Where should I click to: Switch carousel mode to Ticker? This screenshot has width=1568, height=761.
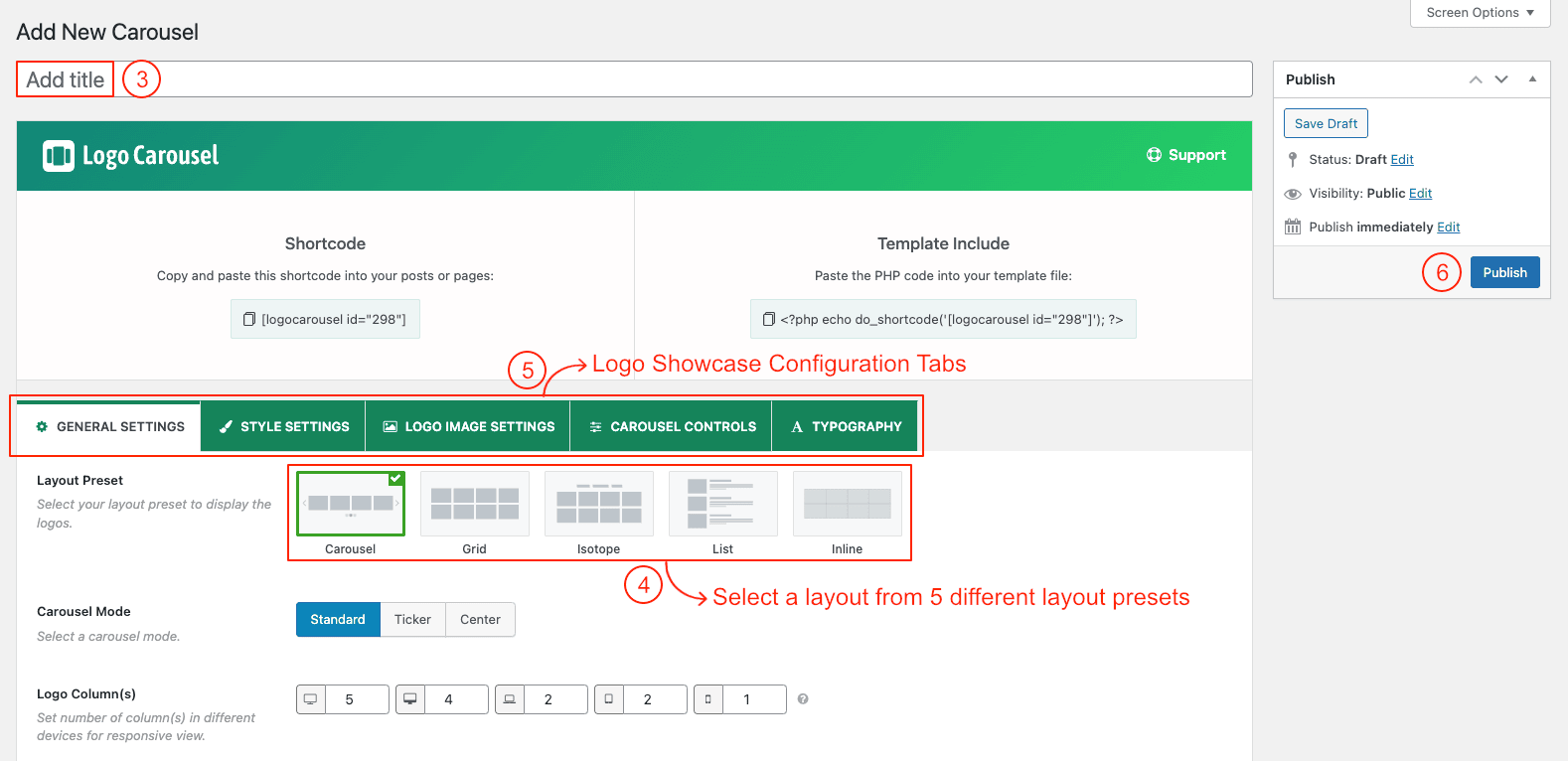[x=412, y=620]
